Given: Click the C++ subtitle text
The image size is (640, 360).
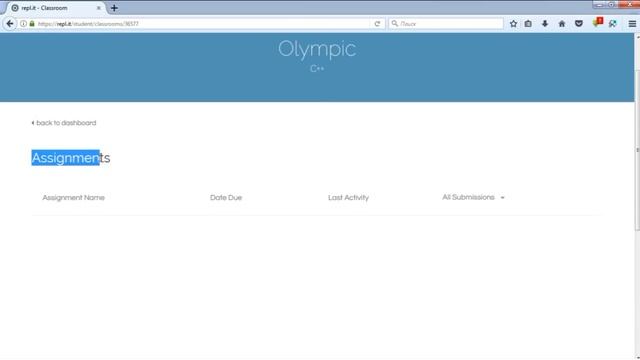Looking at the screenshot, I should point(317,69).
